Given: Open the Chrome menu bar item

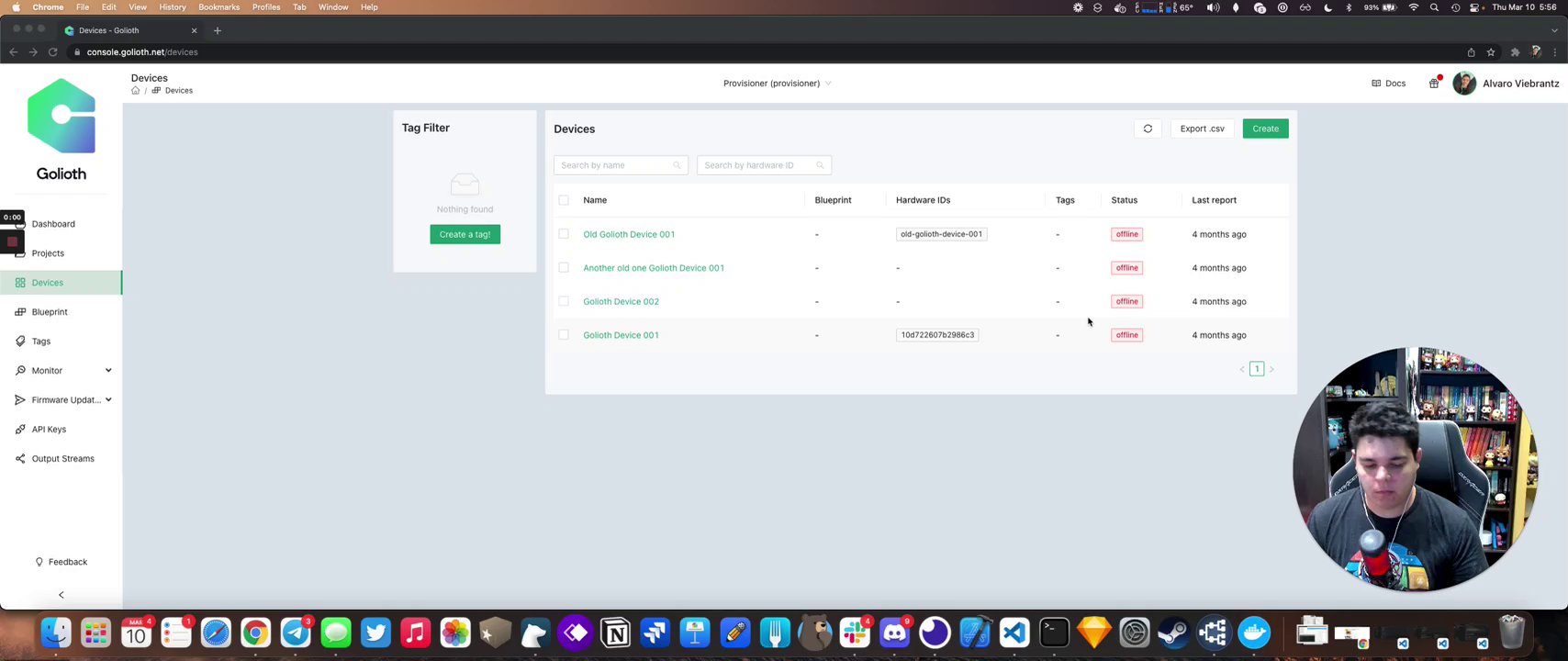Looking at the screenshot, I should pos(48,7).
